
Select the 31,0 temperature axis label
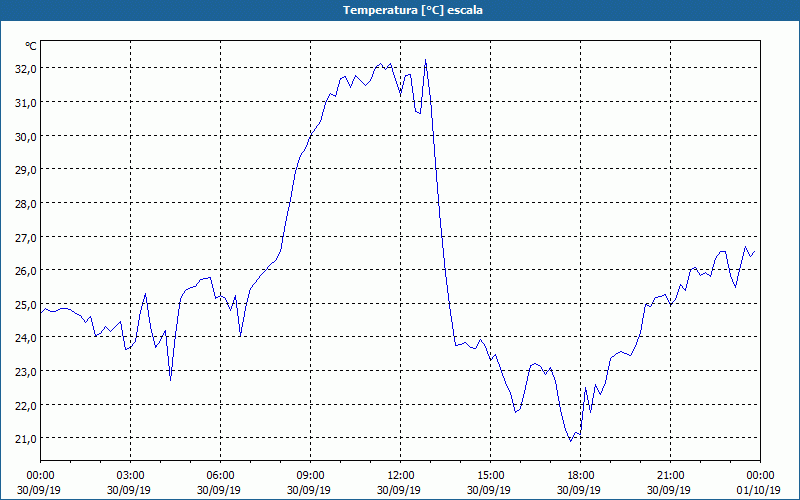coord(26,103)
